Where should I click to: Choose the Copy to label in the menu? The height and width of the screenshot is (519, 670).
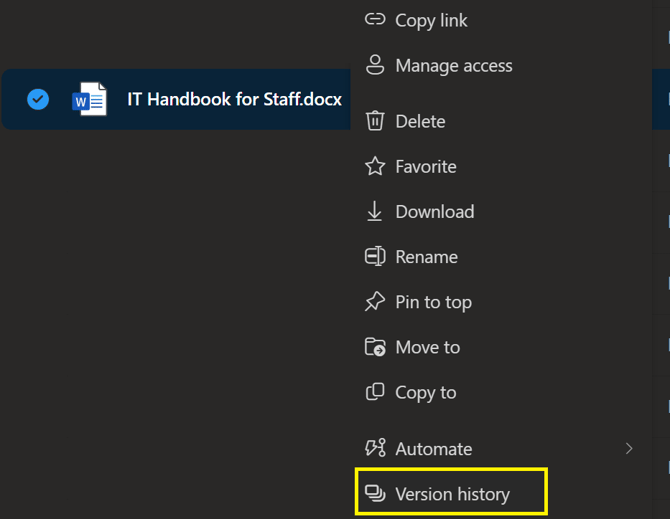click(426, 392)
